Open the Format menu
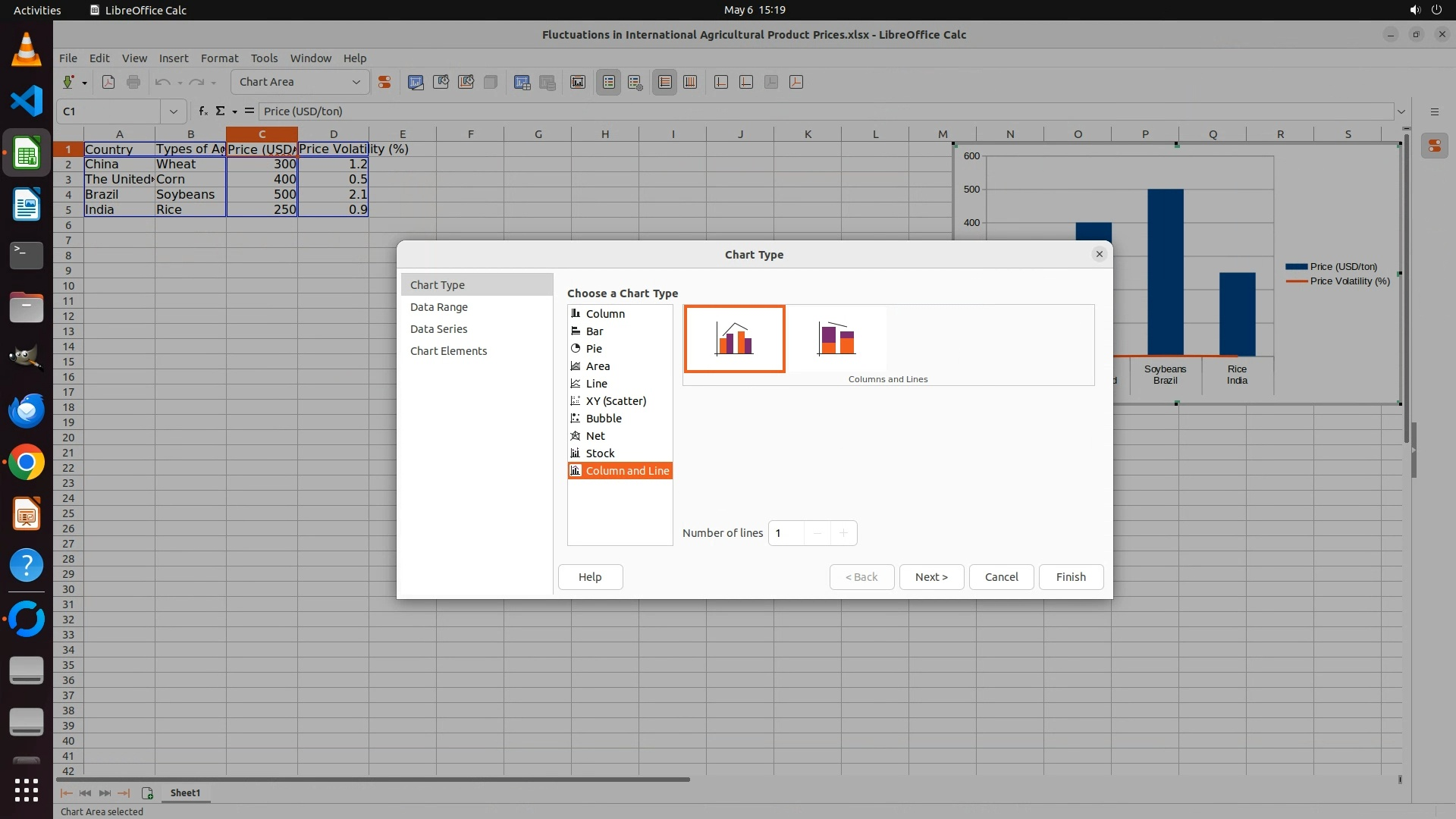Image resolution: width=1456 pixels, height=819 pixels. (x=219, y=58)
